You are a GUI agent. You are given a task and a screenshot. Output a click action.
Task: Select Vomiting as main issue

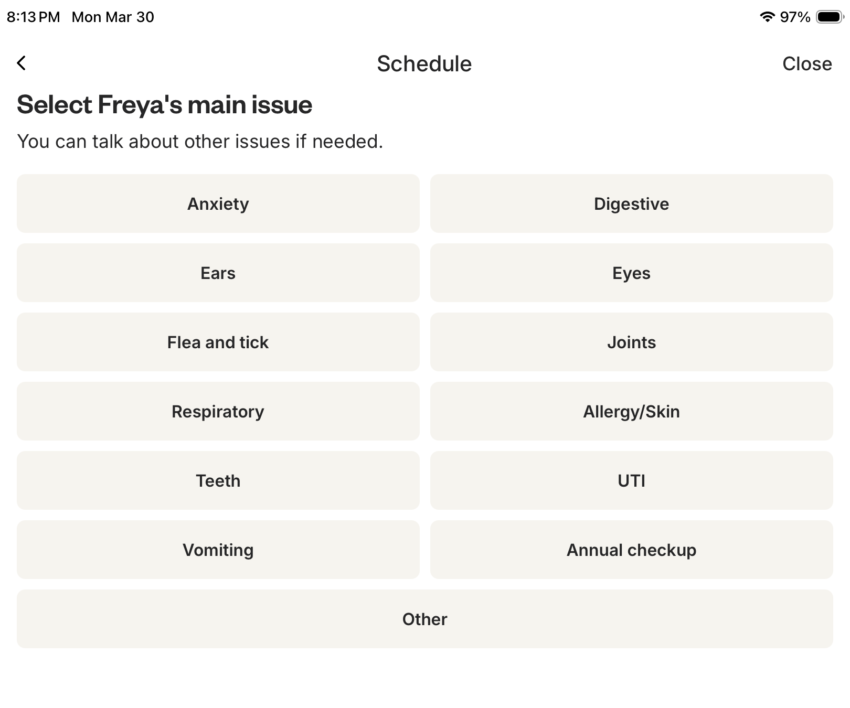click(x=218, y=549)
